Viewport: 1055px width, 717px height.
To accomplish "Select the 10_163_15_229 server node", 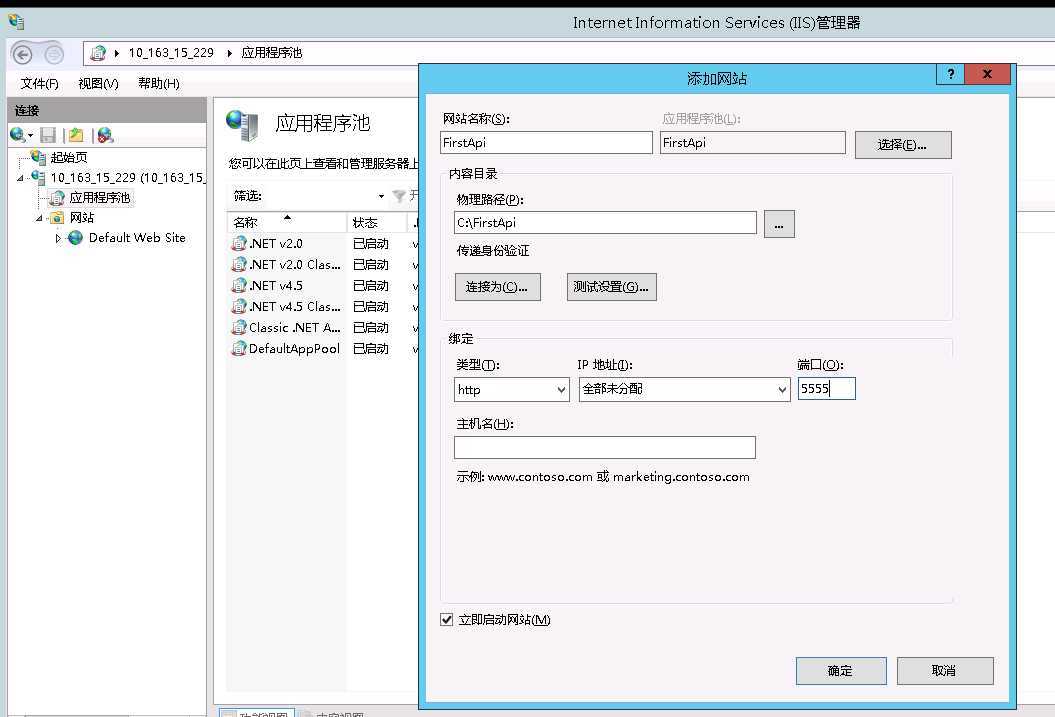I will coord(128,178).
